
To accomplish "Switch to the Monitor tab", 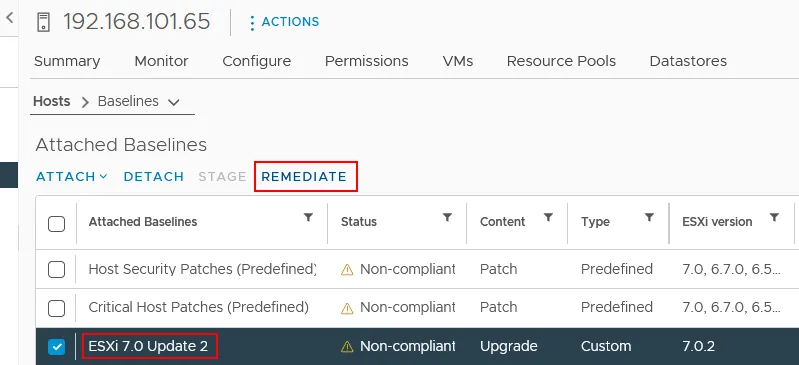I will pos(161,61).
